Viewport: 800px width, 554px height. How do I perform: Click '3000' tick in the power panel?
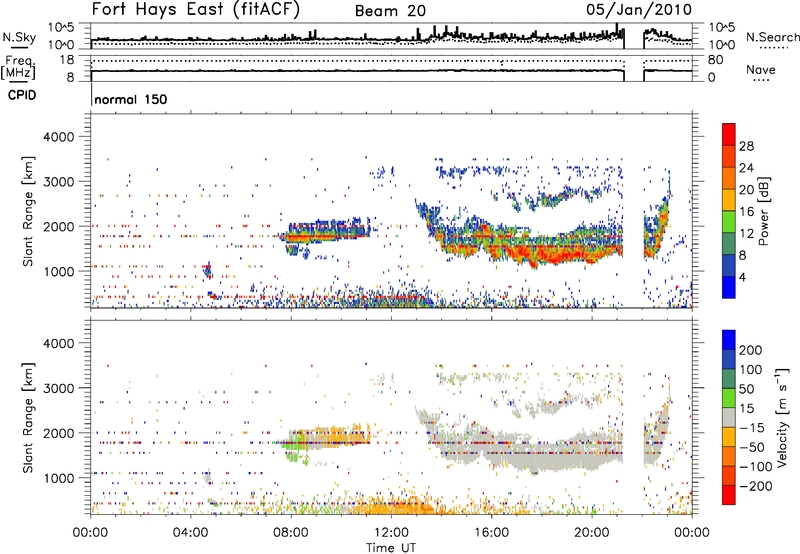coord(58,182)
